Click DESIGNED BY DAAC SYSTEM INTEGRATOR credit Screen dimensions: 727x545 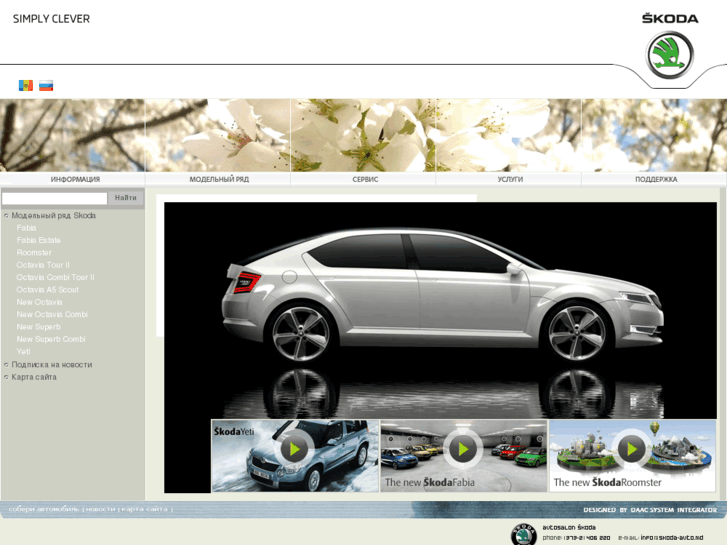pos(650,510)
